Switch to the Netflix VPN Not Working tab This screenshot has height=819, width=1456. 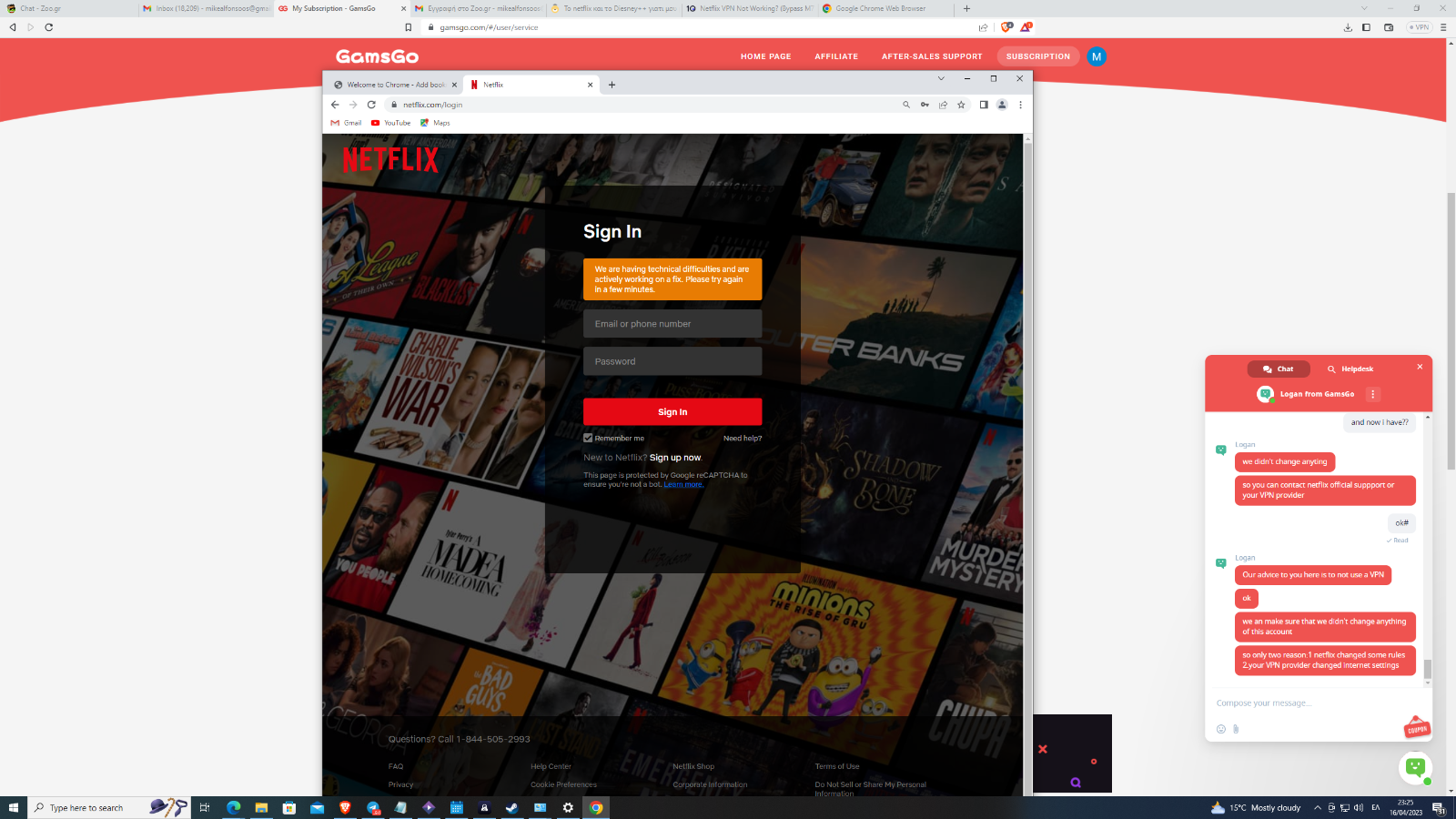[x=750, y=8]
